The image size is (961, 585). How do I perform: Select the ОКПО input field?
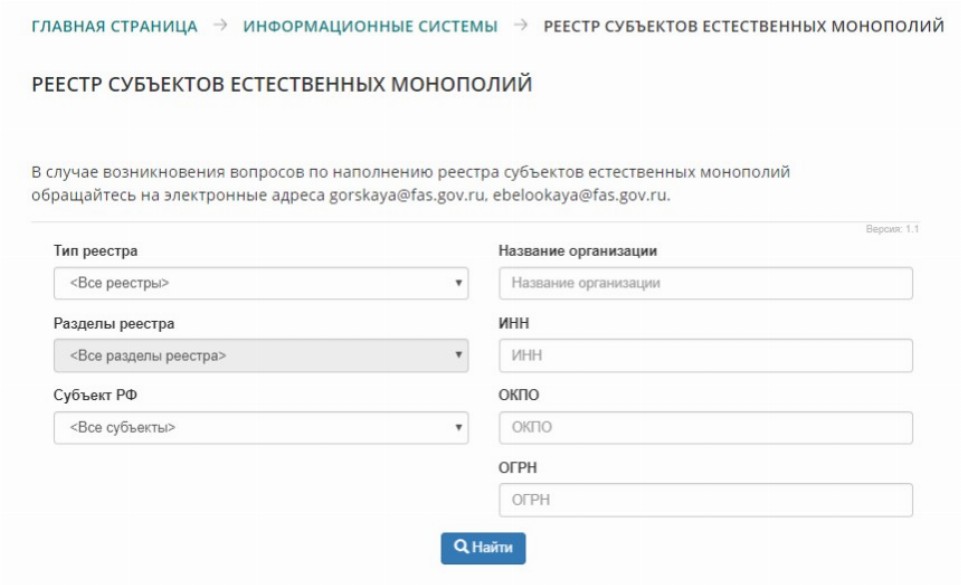(705, 427)
